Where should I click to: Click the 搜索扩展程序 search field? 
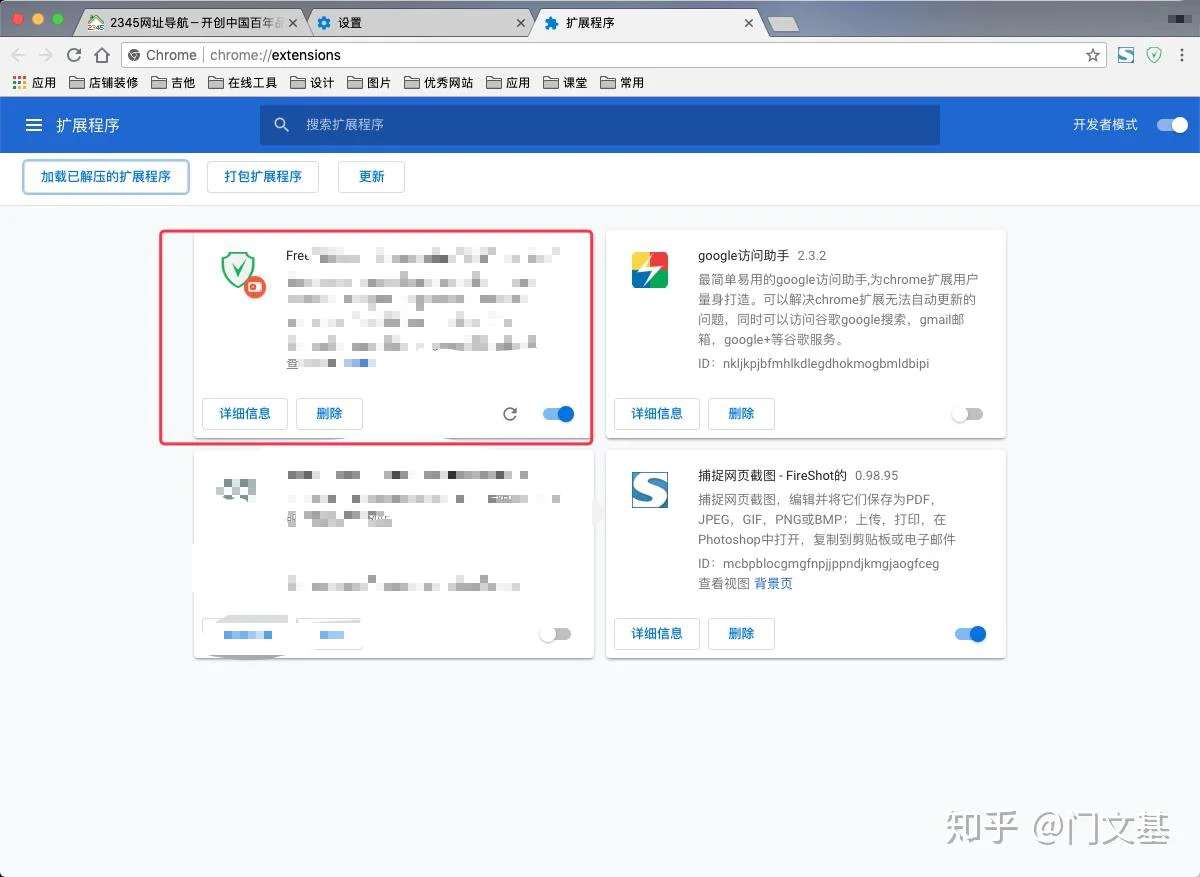600,125
